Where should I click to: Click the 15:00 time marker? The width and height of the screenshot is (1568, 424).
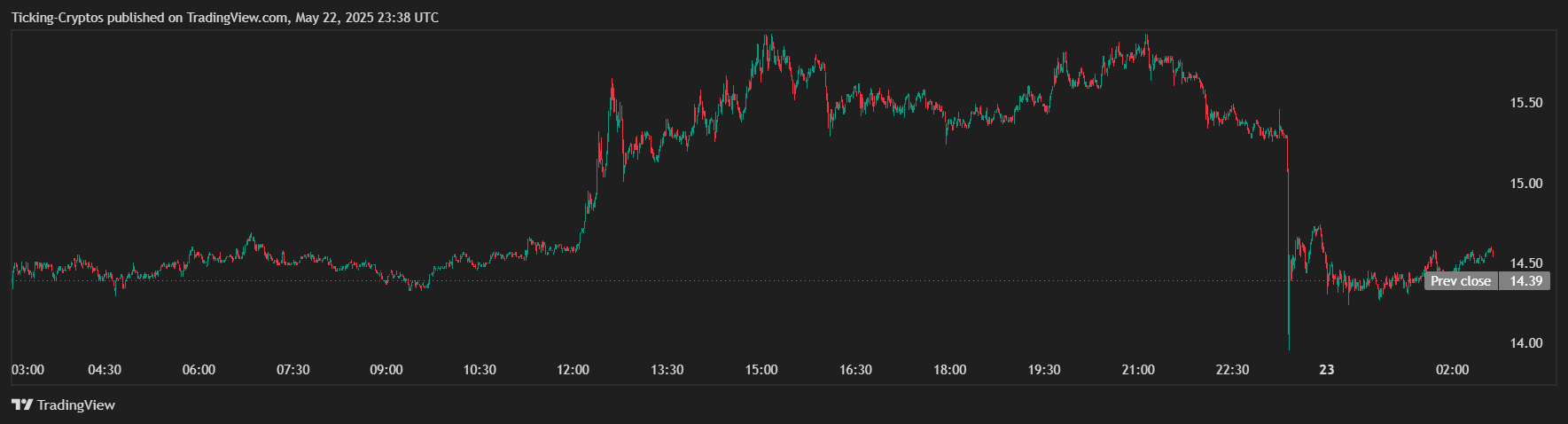coord(761,370)
